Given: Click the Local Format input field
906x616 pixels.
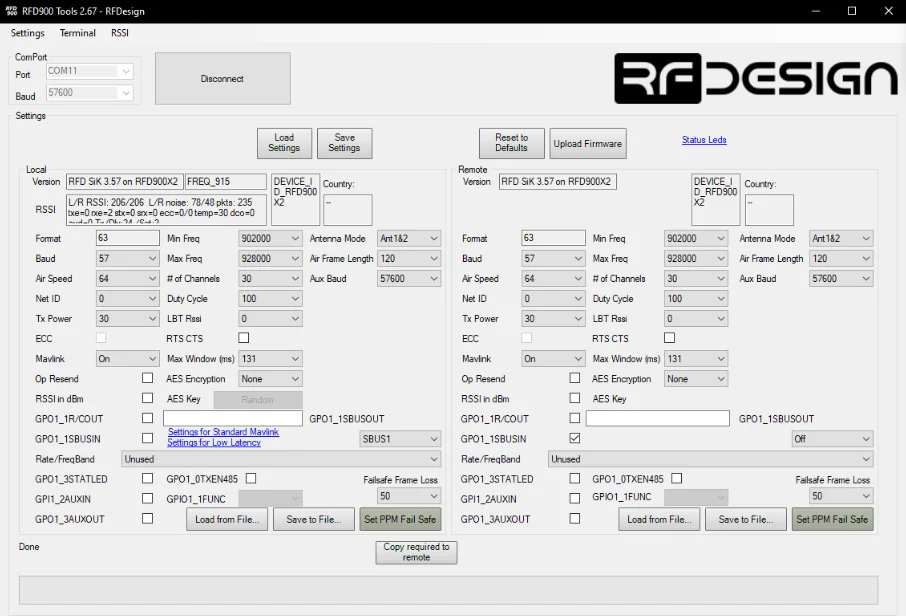Looking at the screenshot, I should (x=128, y=238).
